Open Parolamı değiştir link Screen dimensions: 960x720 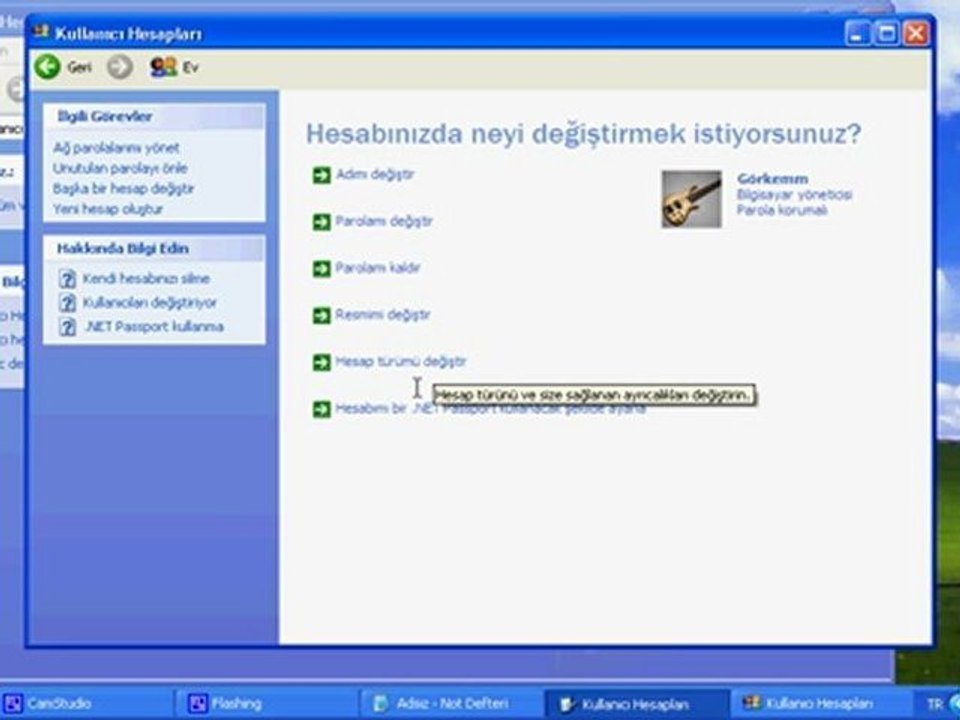384,221
